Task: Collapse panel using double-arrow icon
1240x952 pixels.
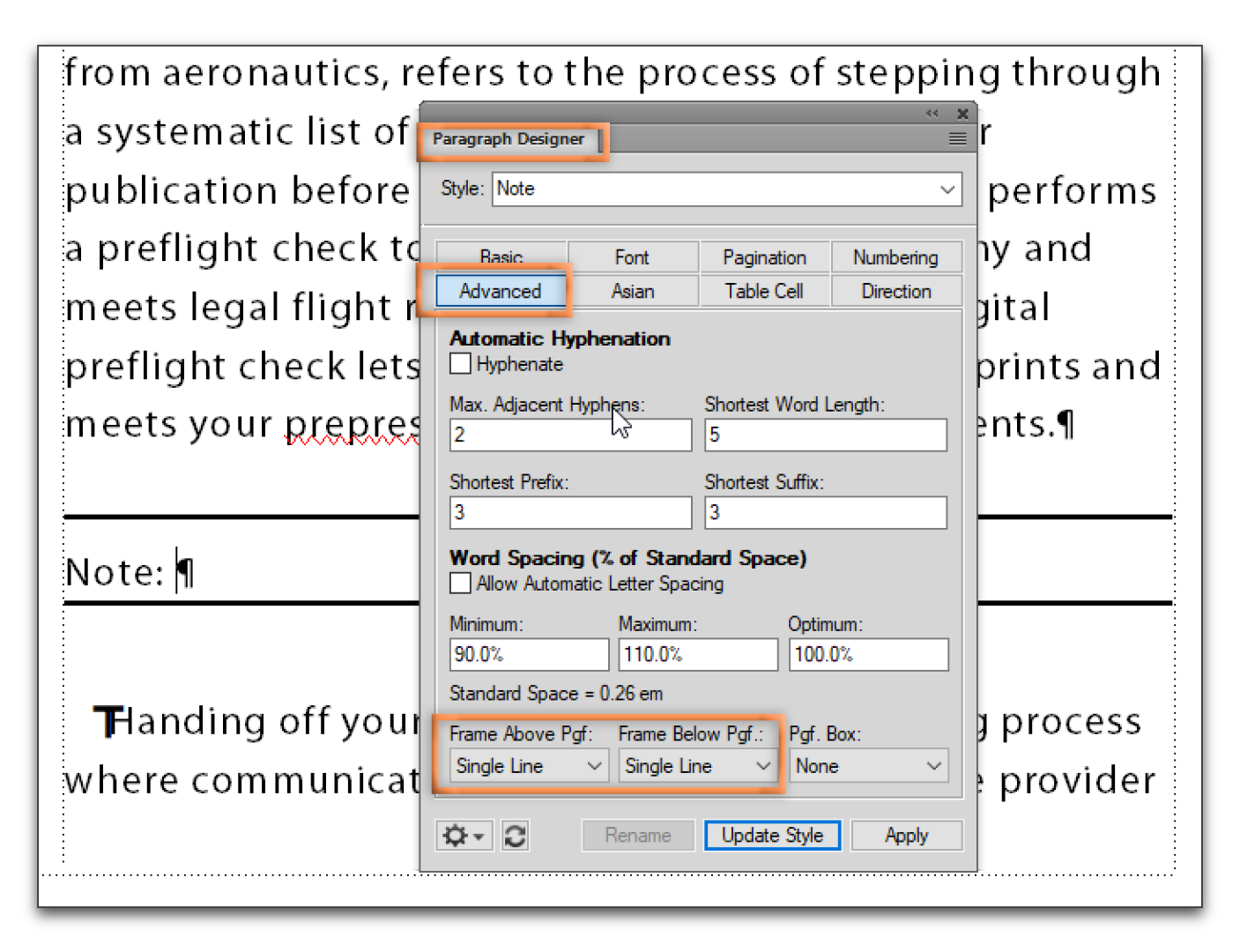Action: click(x=932, y=113)
